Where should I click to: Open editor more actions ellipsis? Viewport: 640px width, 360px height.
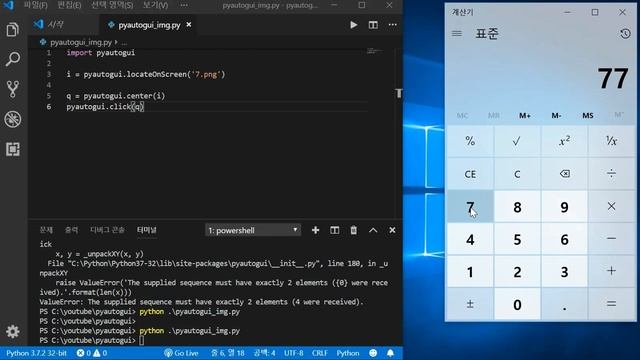(393, 25)
